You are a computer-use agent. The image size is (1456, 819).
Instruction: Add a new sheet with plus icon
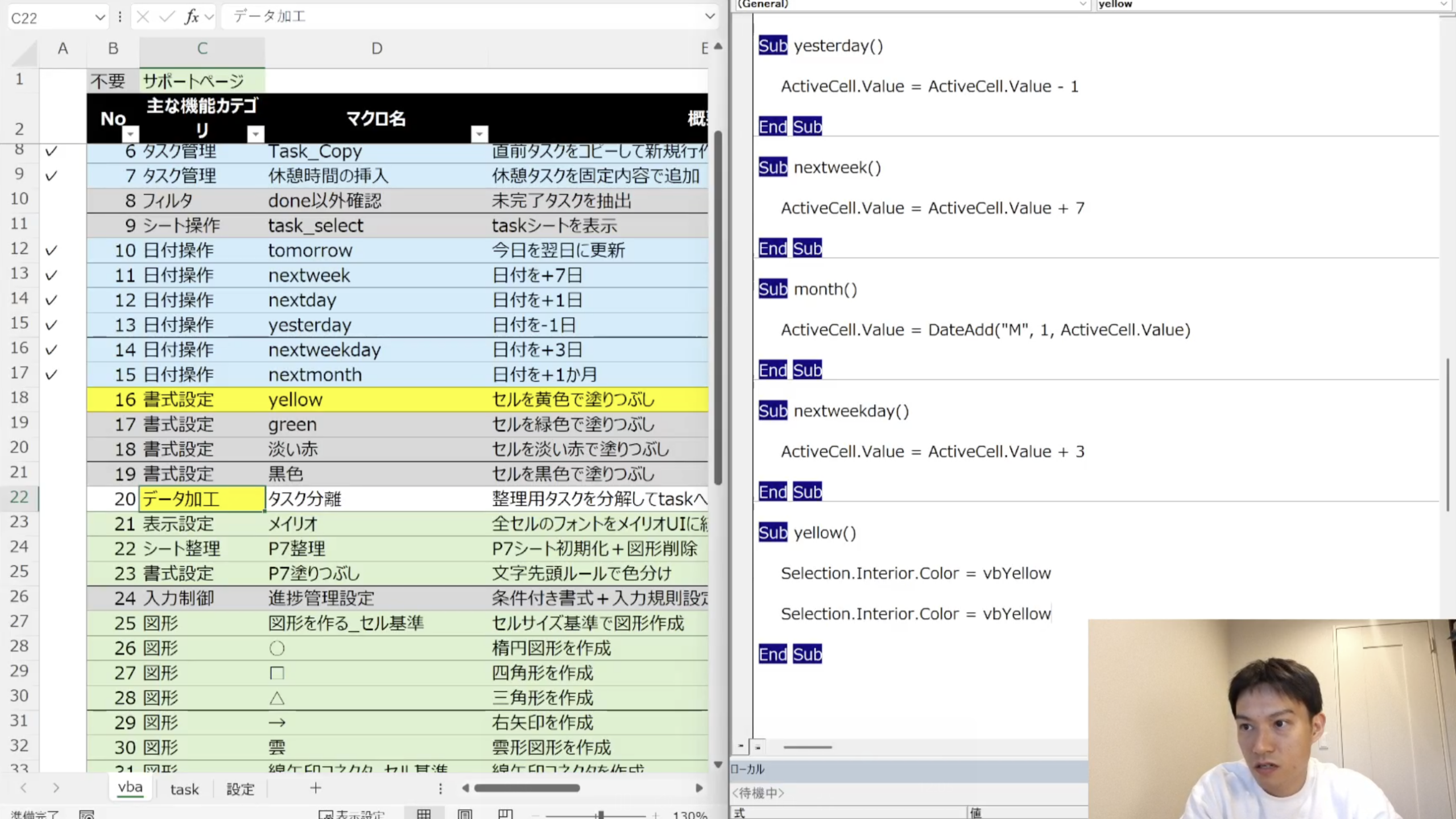316,788
